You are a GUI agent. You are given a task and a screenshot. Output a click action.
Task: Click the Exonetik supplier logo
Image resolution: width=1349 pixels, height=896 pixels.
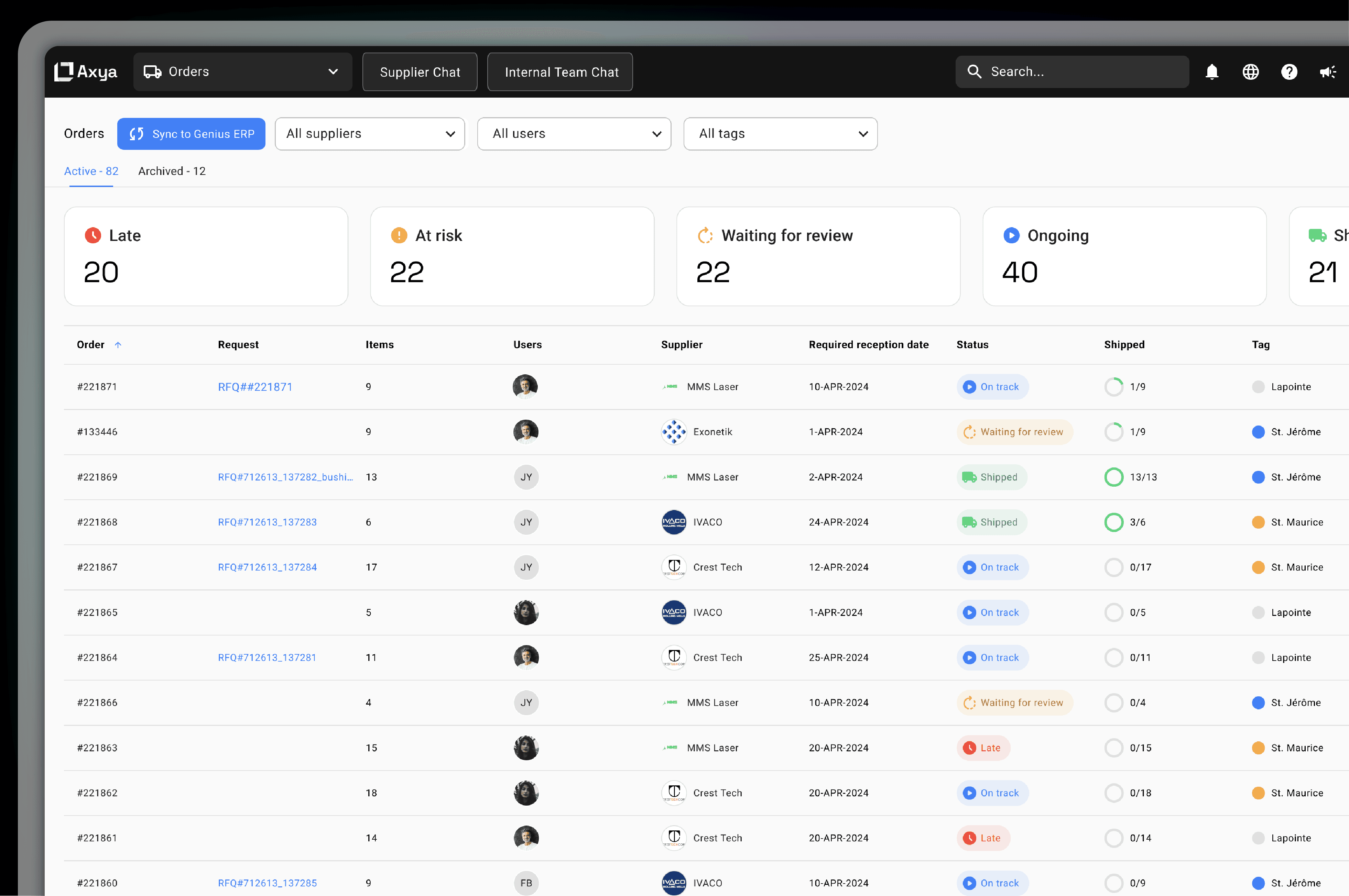click(x=673, y=432)
